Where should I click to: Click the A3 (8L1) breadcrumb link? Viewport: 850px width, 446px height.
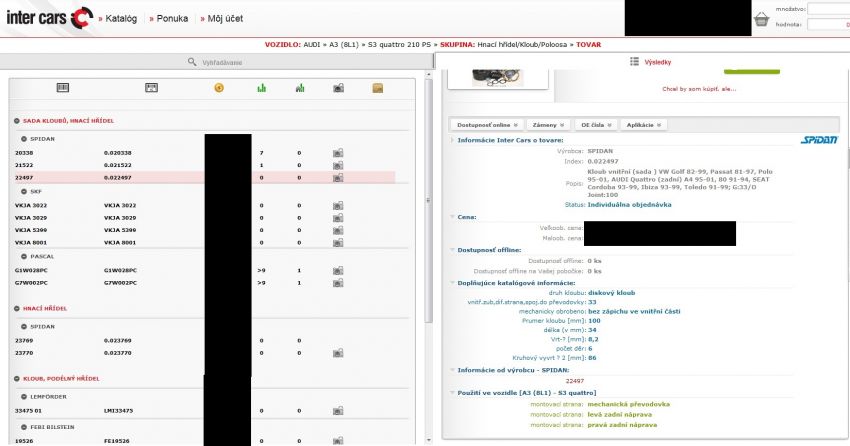tap(344, 44)
